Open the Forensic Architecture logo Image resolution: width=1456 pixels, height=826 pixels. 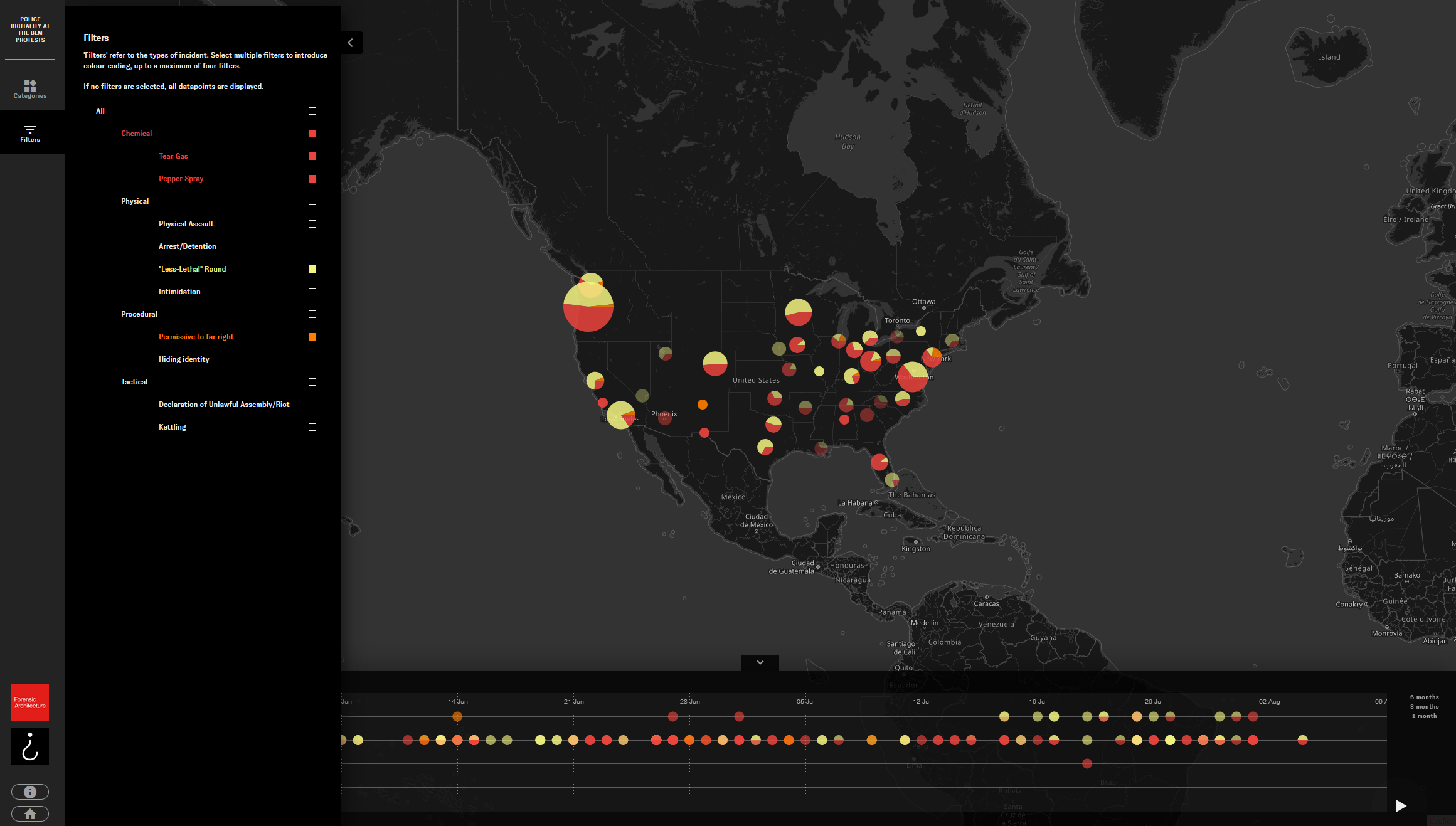(30, 702)
